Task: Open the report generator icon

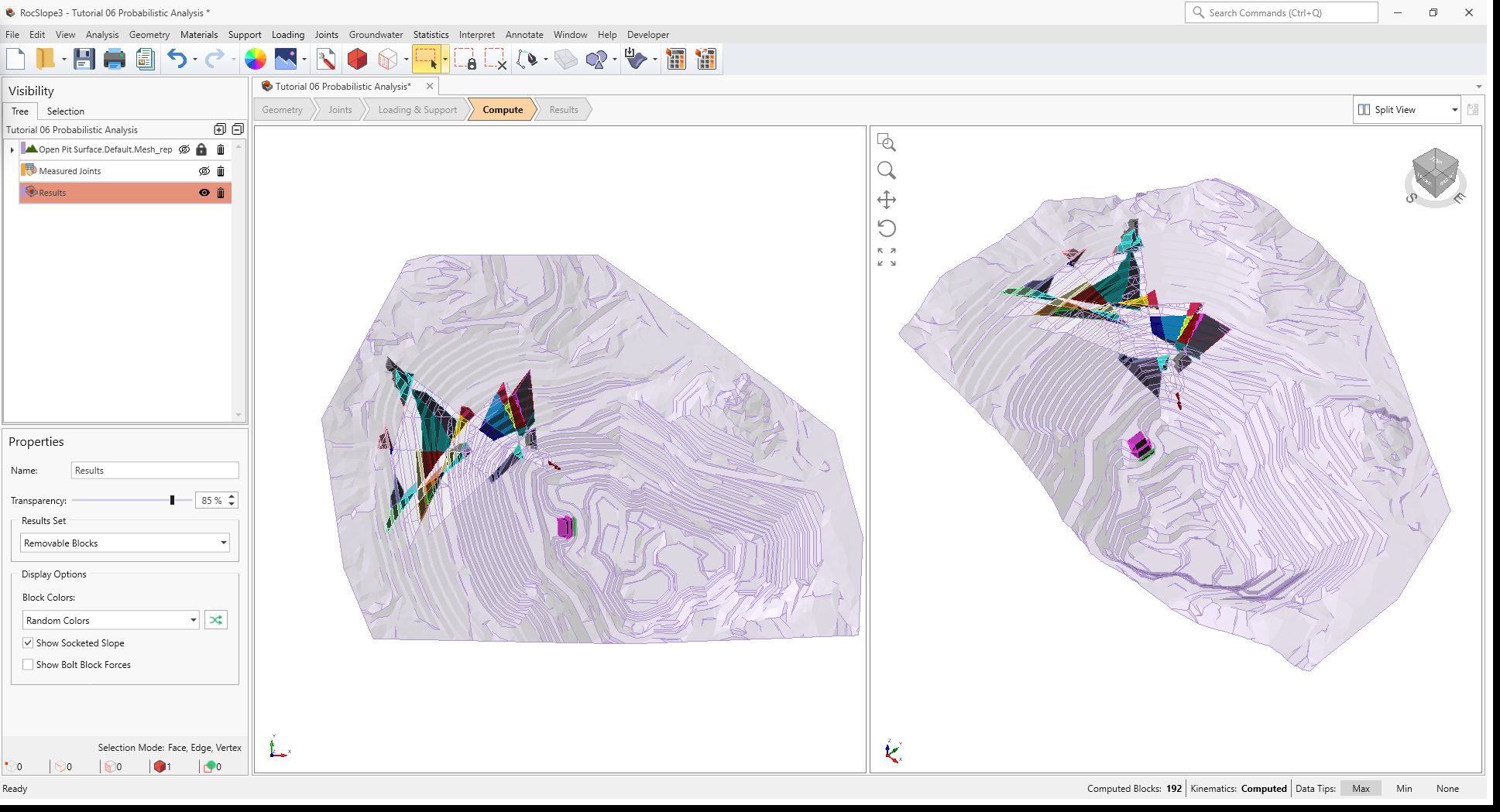Action: pyautogui.click(x=145, y=59)
